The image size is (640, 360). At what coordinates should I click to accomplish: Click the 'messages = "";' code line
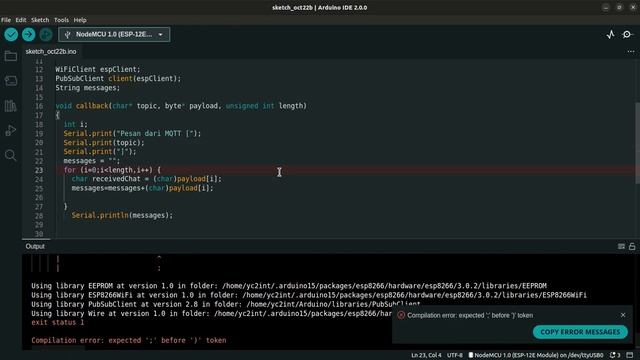(x=92, y=161)
